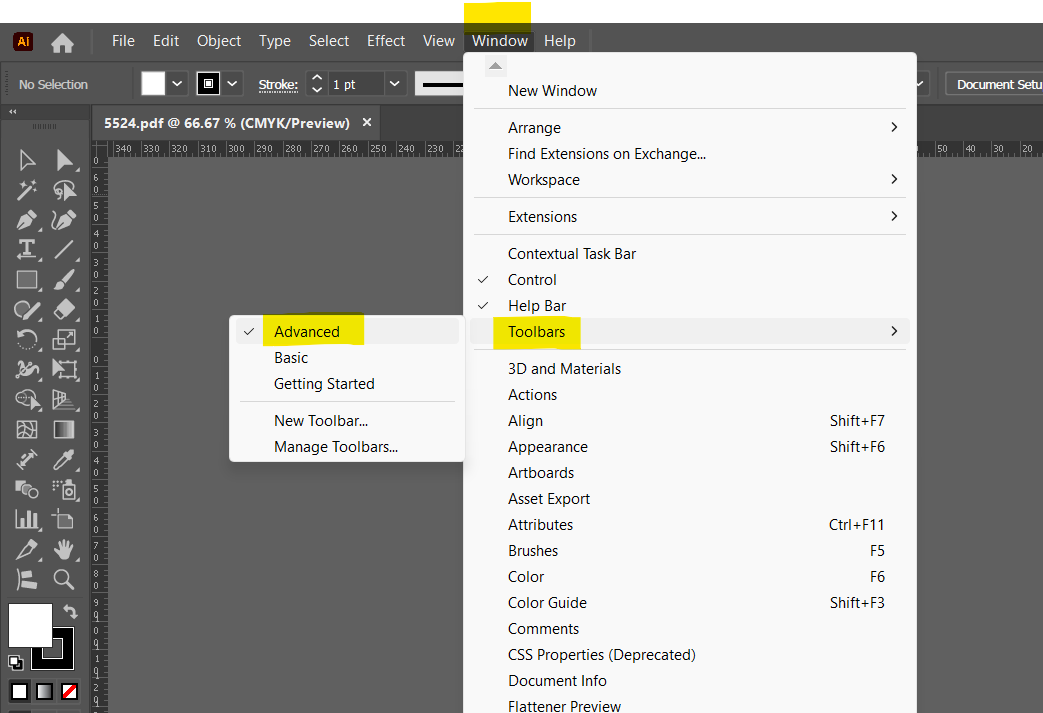Open the Object menu
Image resolution: width=1043 pixels, height=713 pixels.
coord(219,41)
